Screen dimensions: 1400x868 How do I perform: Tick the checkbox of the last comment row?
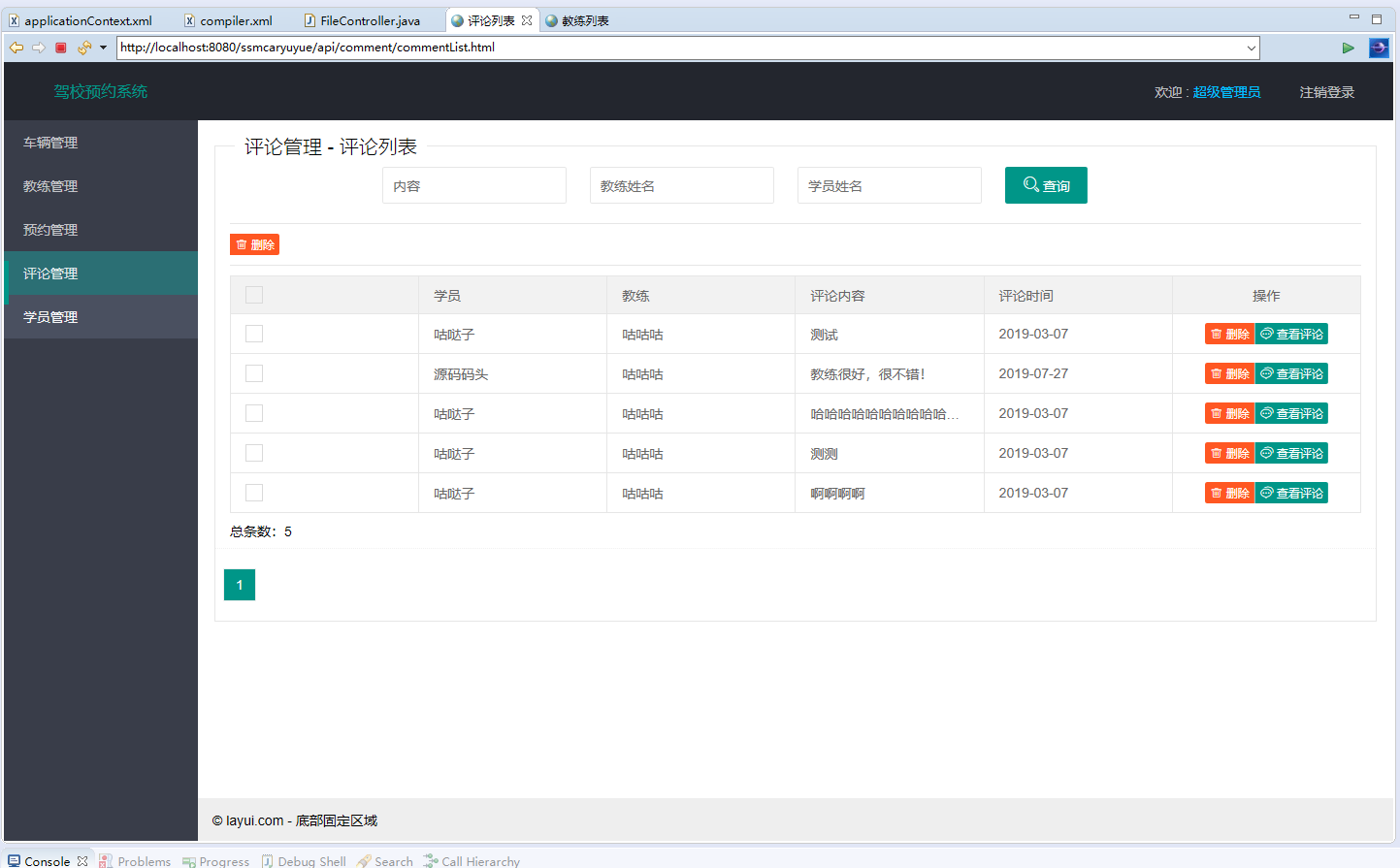[x=253, y=492]
